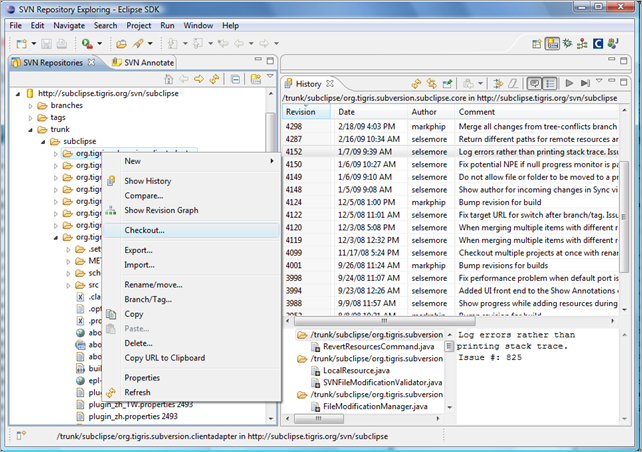Image resolution: width=642 pixels, height=452 pixels.
Task: Click the Refresh icon in History toolbar
Action: 417,83
